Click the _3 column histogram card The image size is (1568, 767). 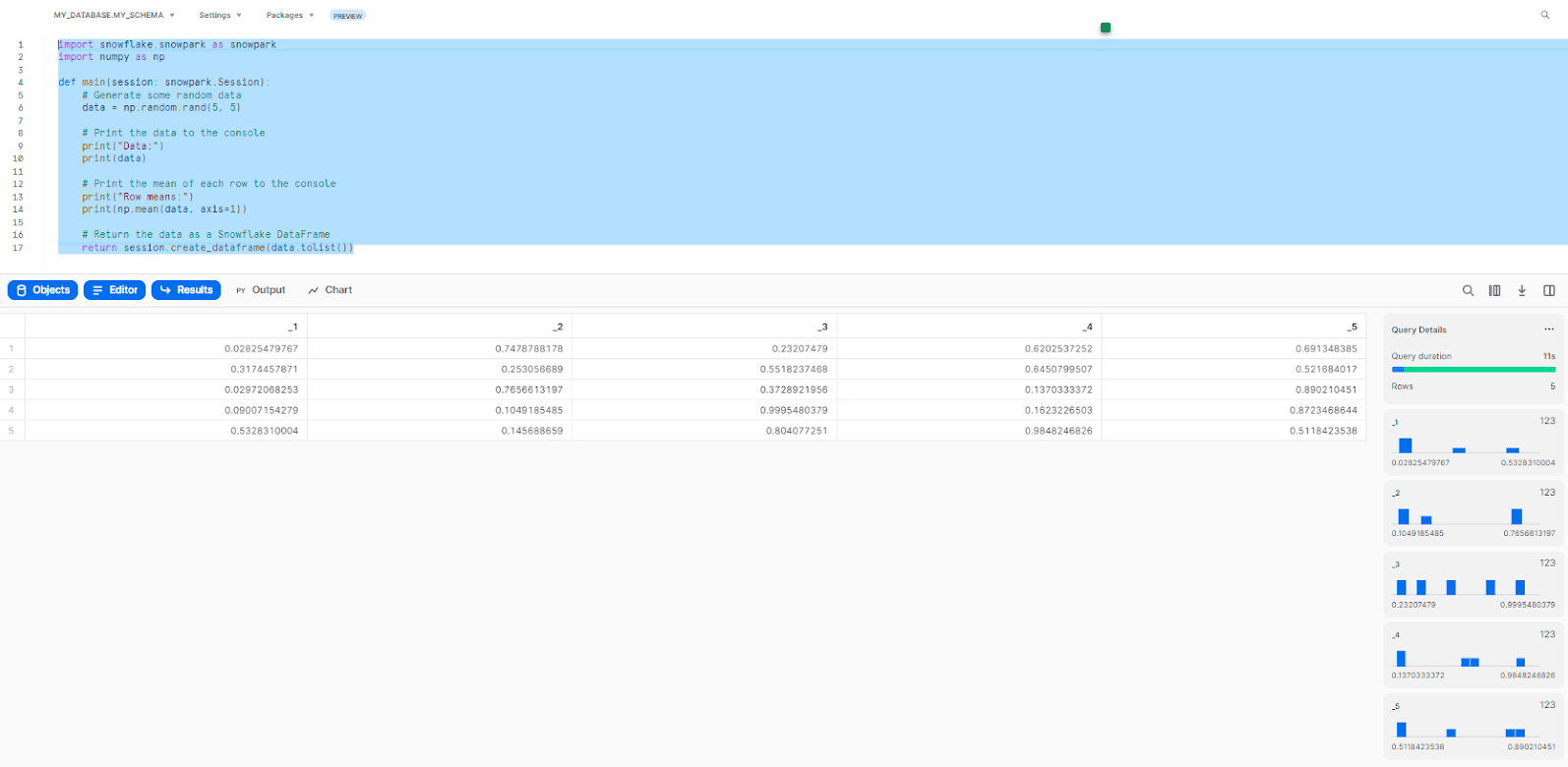1474,583
